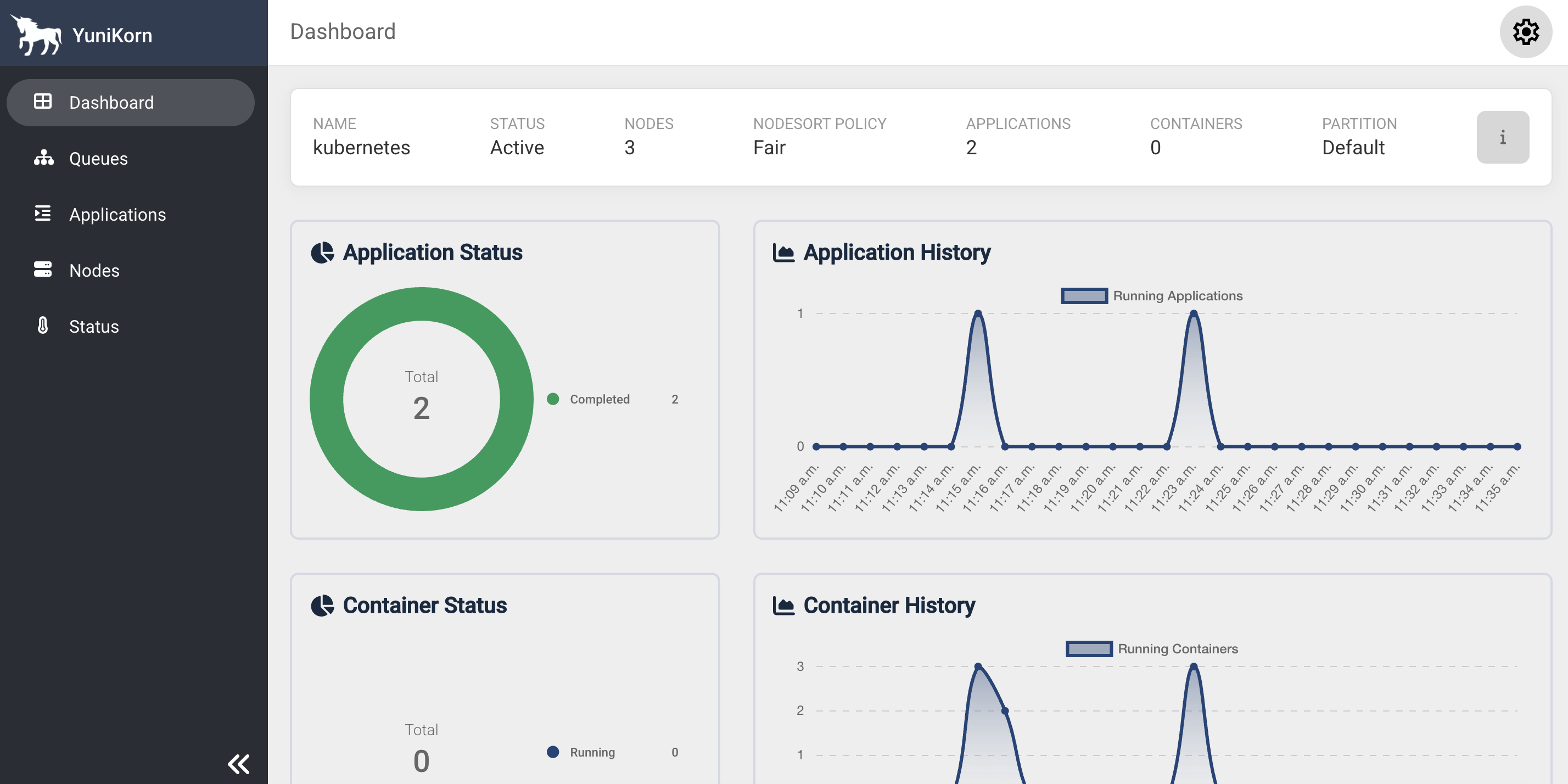Click the Application Status pie chart icon
The width and height of the screenshot is (1568, 784).
(322, 253)
